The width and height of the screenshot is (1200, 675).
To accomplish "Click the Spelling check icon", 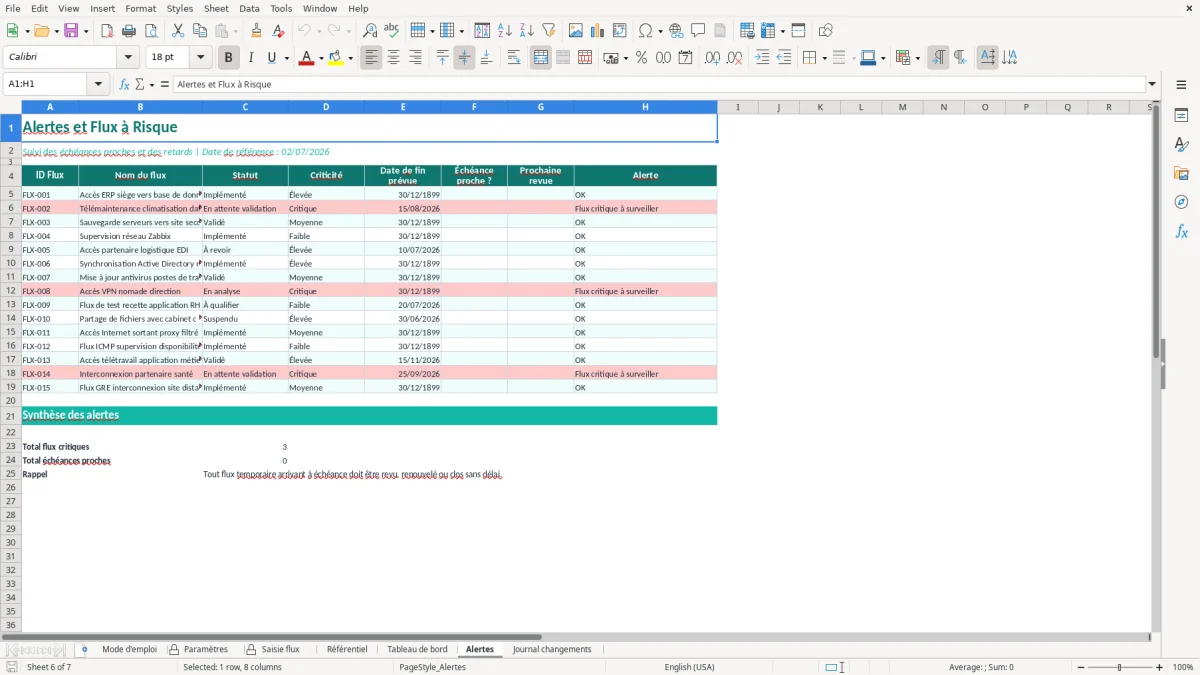I will pyautogui.click(x=392, y=31).
